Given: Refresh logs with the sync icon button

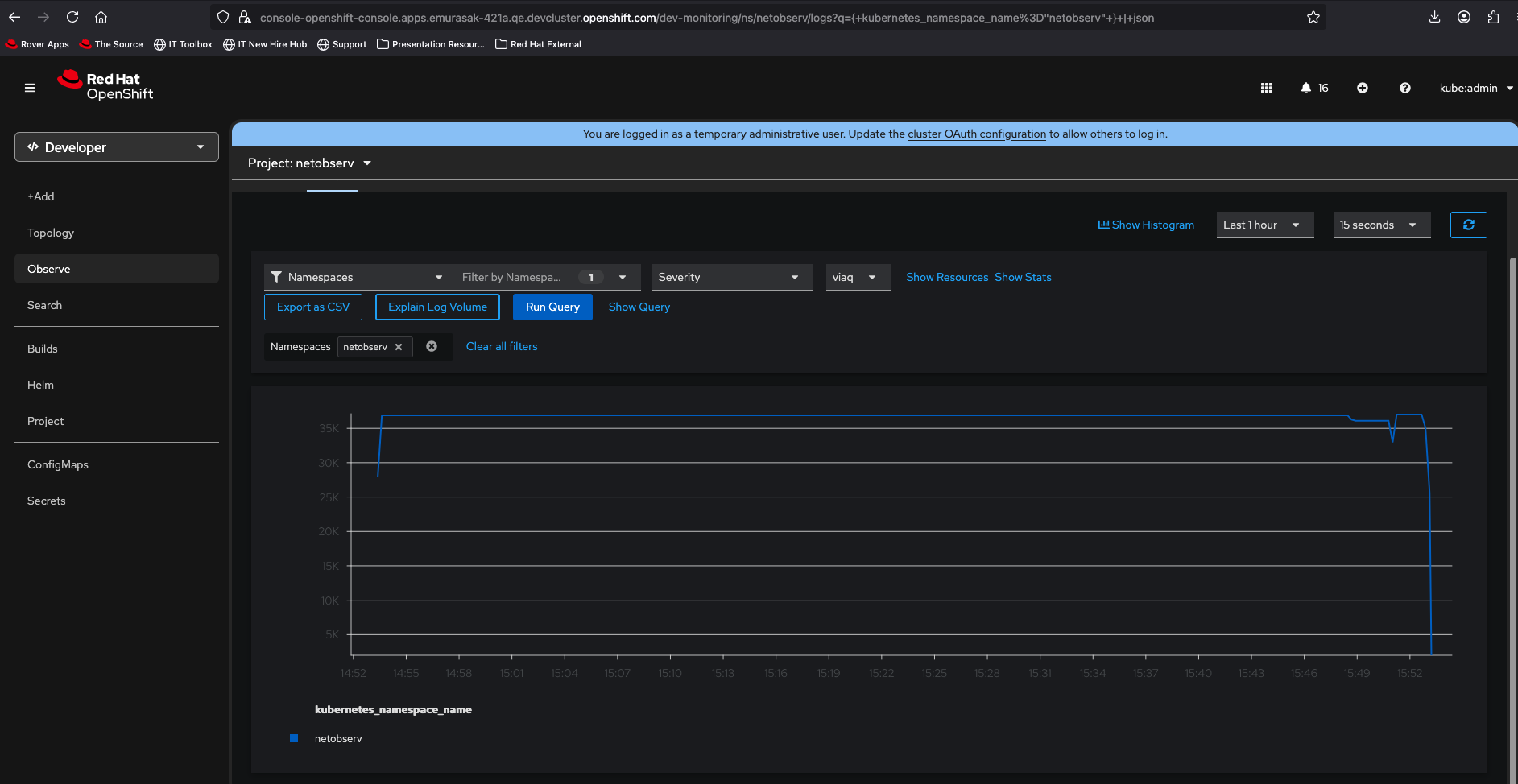Looking at the screenshot, I should pyautogui.click(x=1468, y=225).
